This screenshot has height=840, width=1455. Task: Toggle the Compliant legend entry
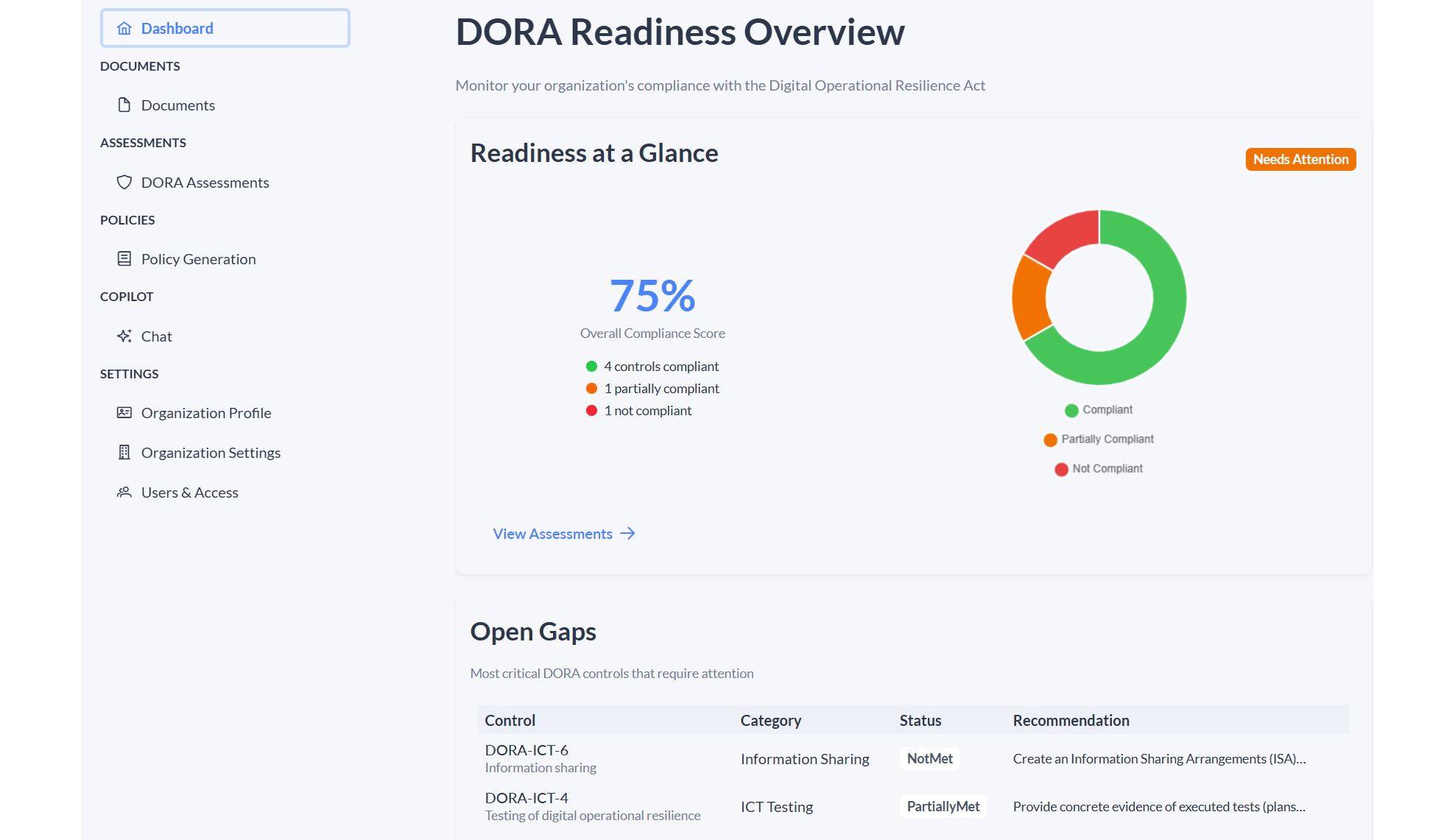[1098, 410]
